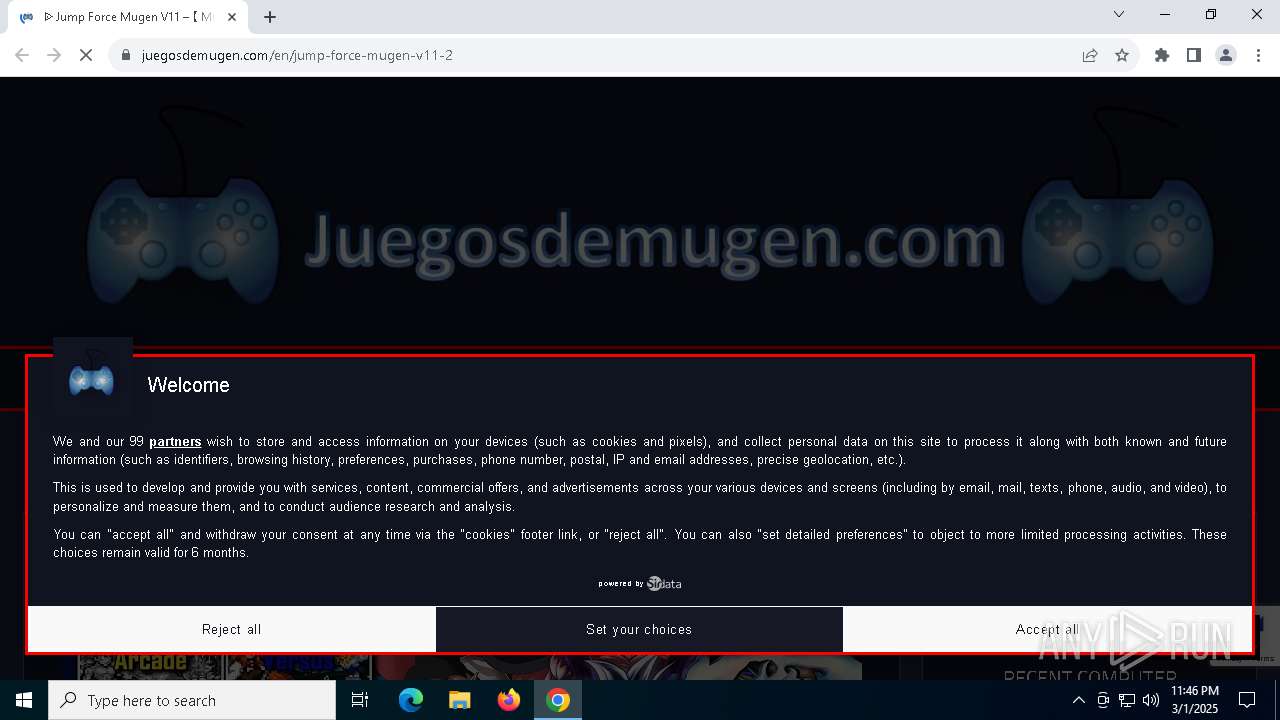Open volume control tray icon
This screenshot has width=1280, height=720.
click(x=1151, y=700)
